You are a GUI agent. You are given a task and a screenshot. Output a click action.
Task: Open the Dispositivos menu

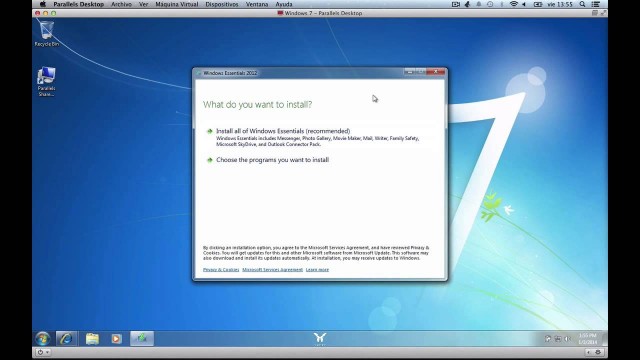pyautogui.click(x=222, y=4)
